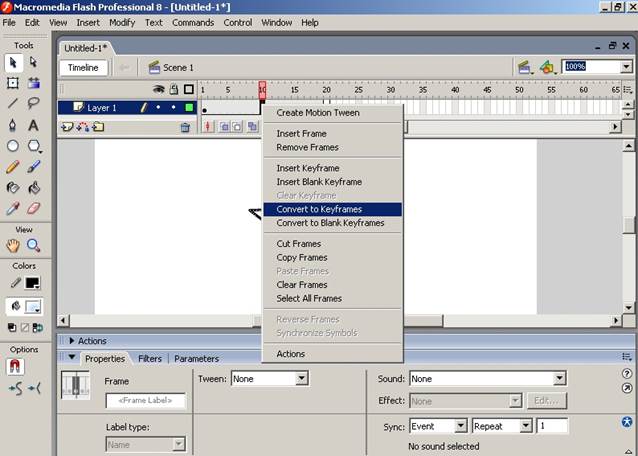Screen dimensions: 638x456
Task: Select the Eraser tool
Action: pos(33,209)
